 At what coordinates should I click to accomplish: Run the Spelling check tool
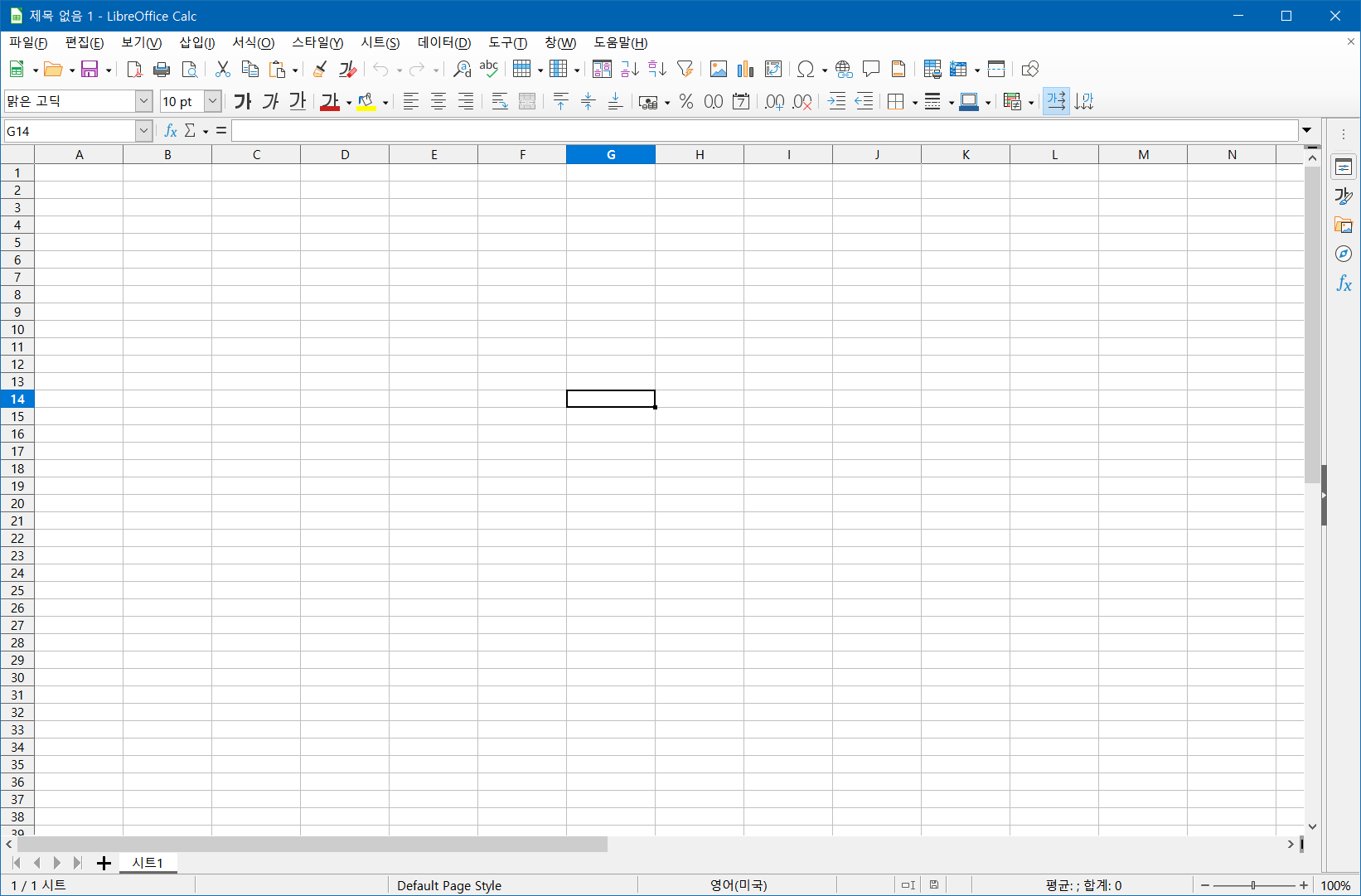click(x=489, y=69)
